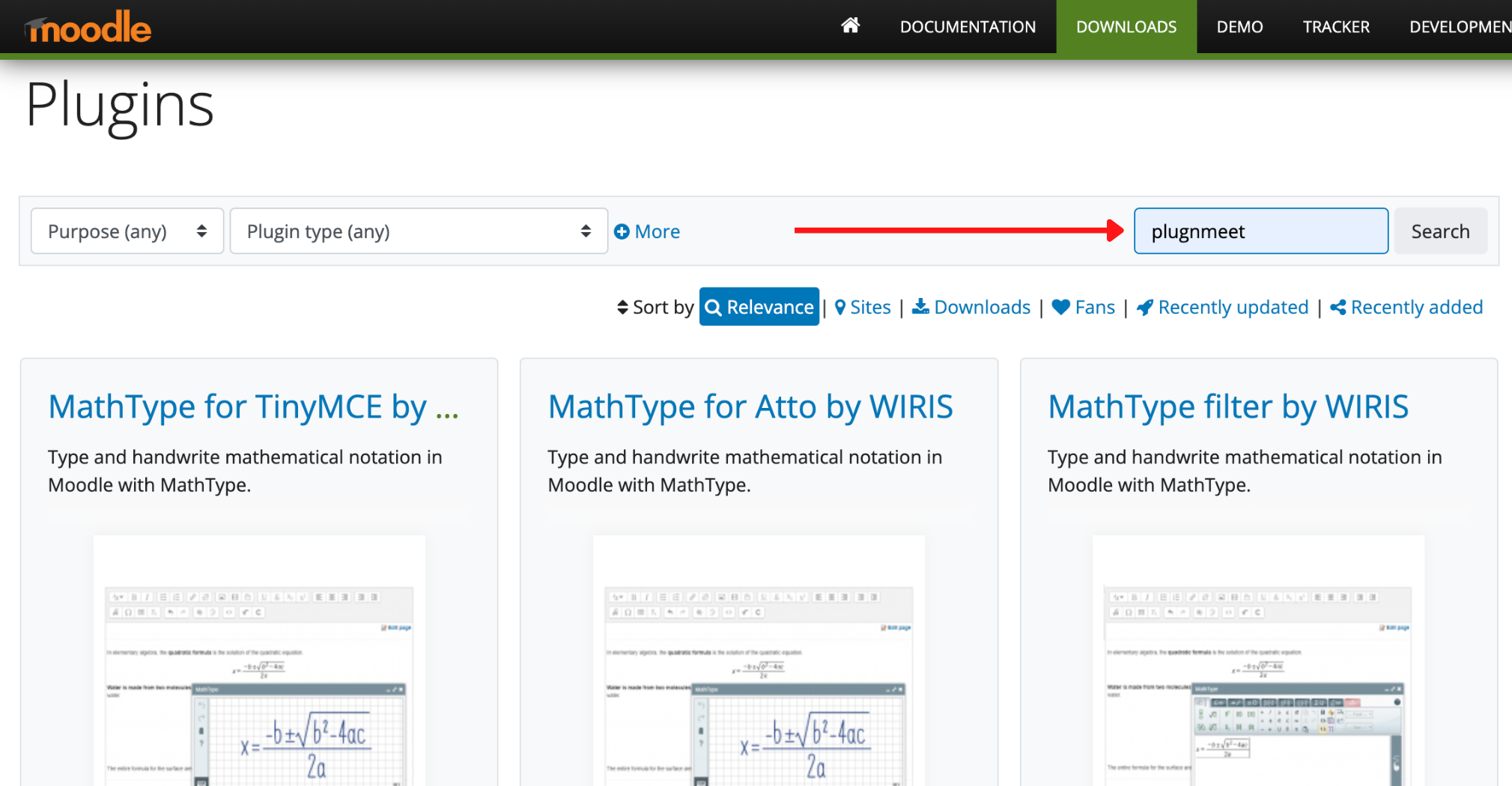Sort plugins by Recently added
The image size is (1512, 786).
1406,308
